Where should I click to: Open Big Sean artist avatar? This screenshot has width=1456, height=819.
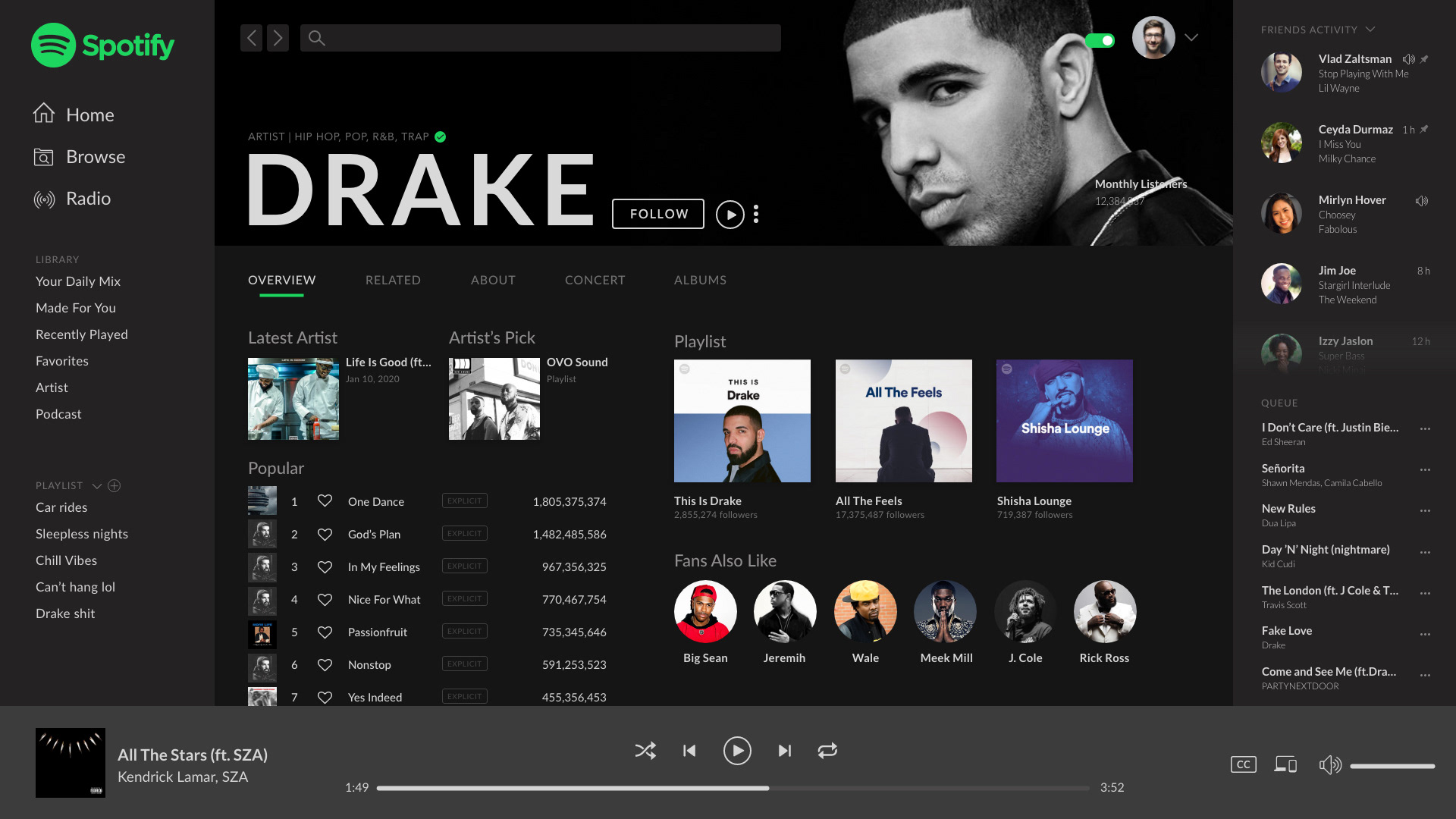pos(705,611)
